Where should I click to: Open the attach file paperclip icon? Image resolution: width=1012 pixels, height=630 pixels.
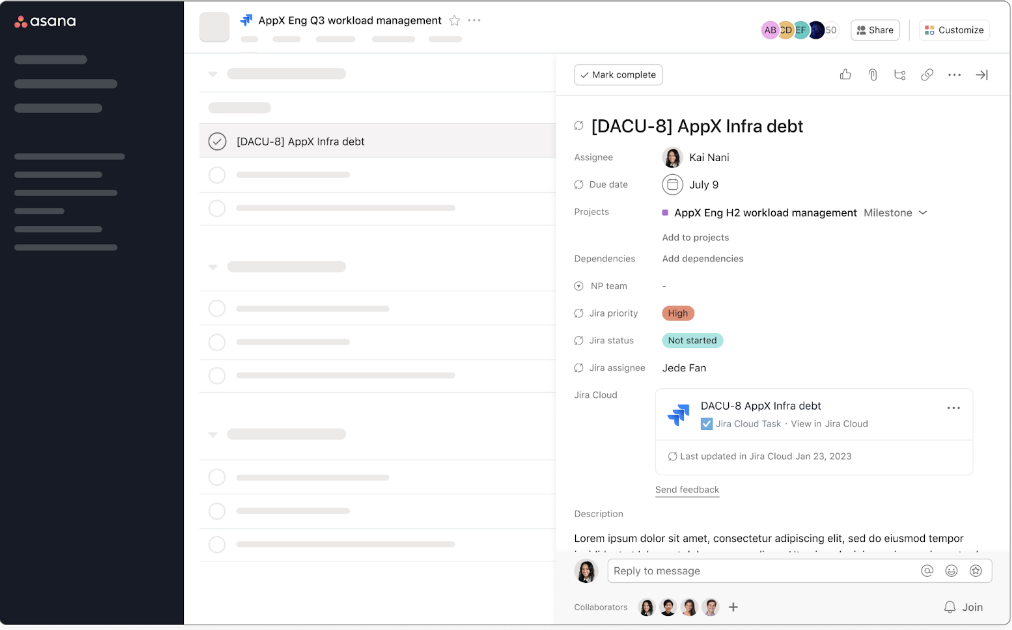[x=872, y=74]
